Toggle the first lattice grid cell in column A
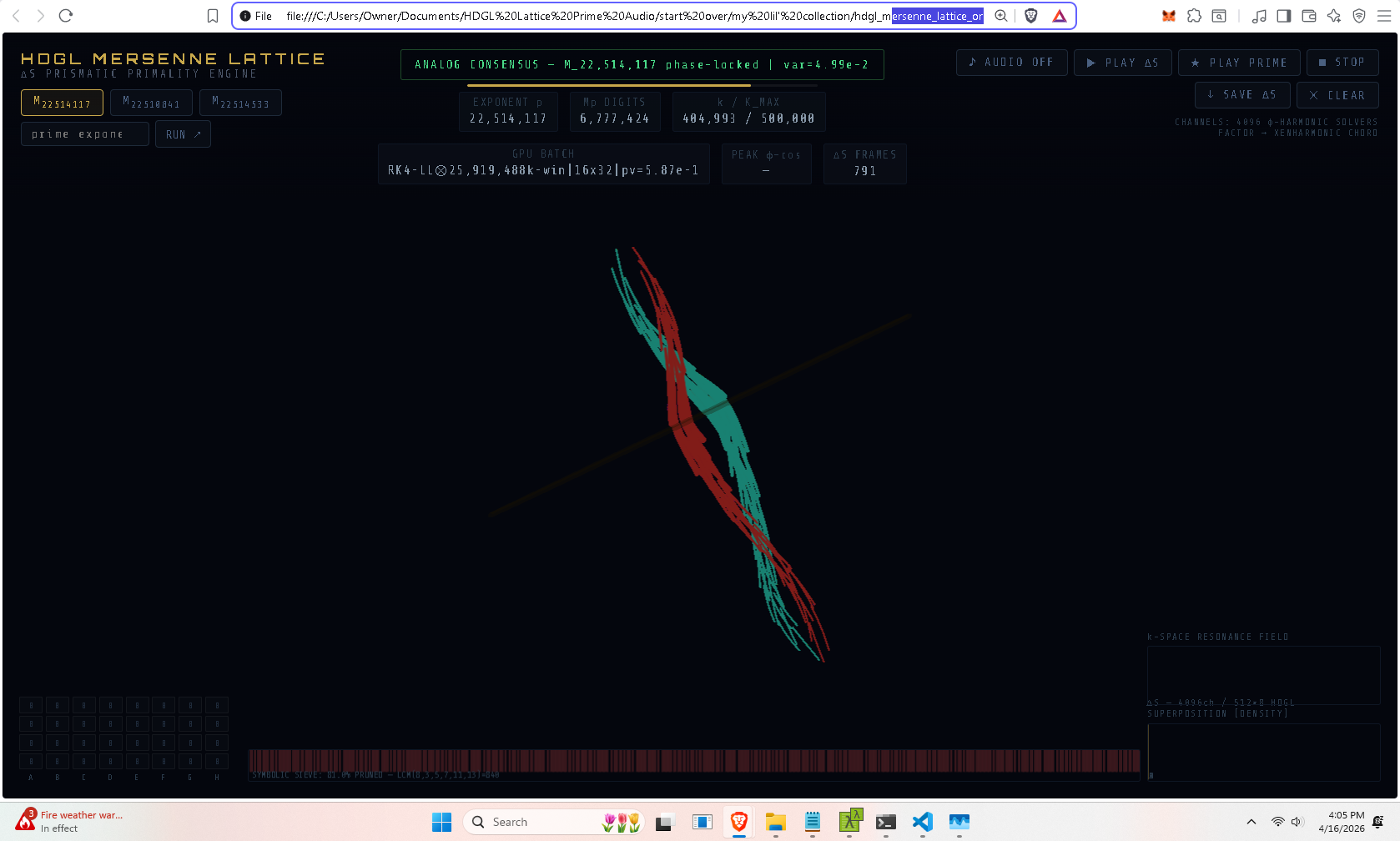The image size is (1400, 841). [x=31, y=705]
